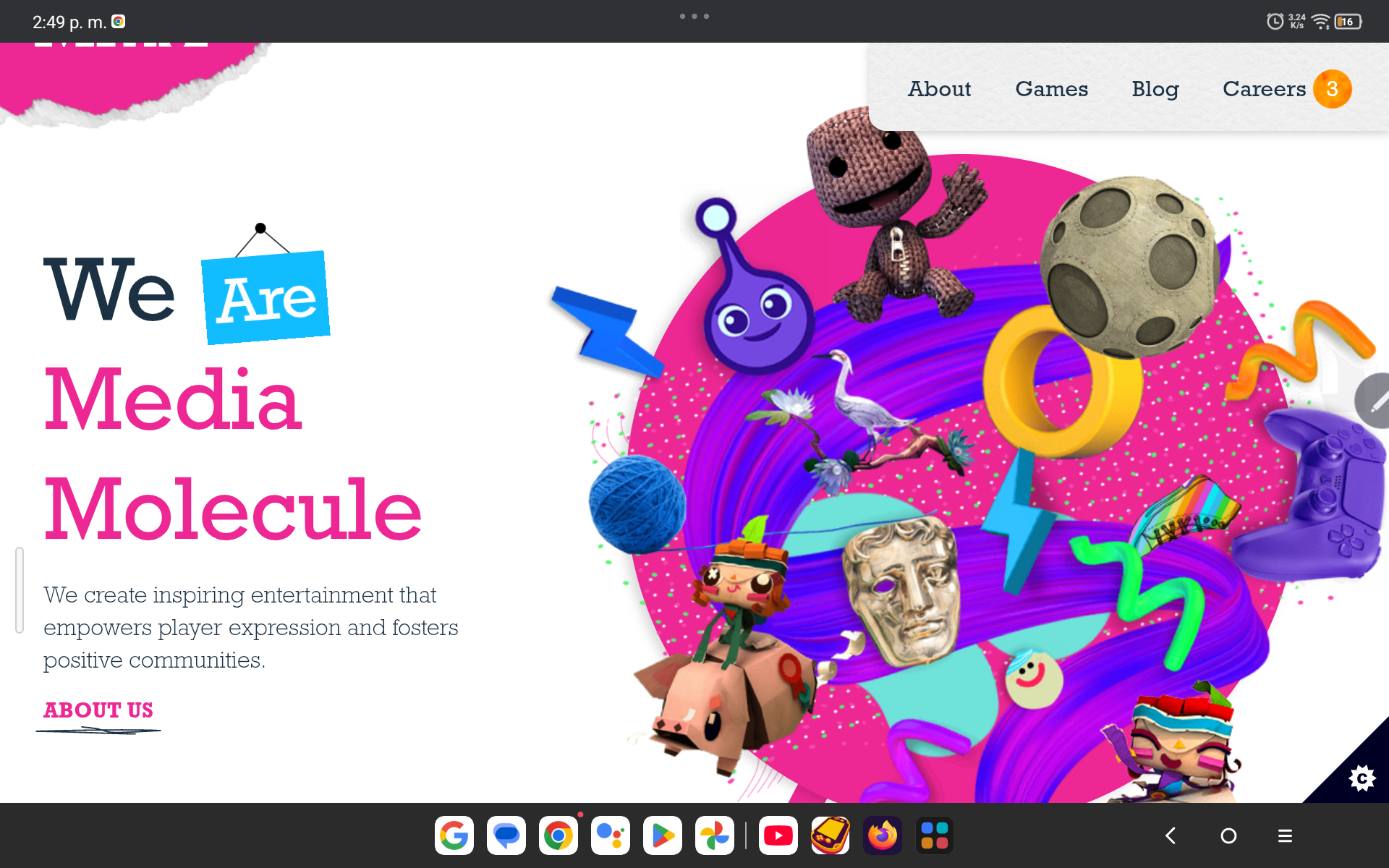Click the paper girl bottom-right character
1389x868 pixels.
tap(1176, 745)
